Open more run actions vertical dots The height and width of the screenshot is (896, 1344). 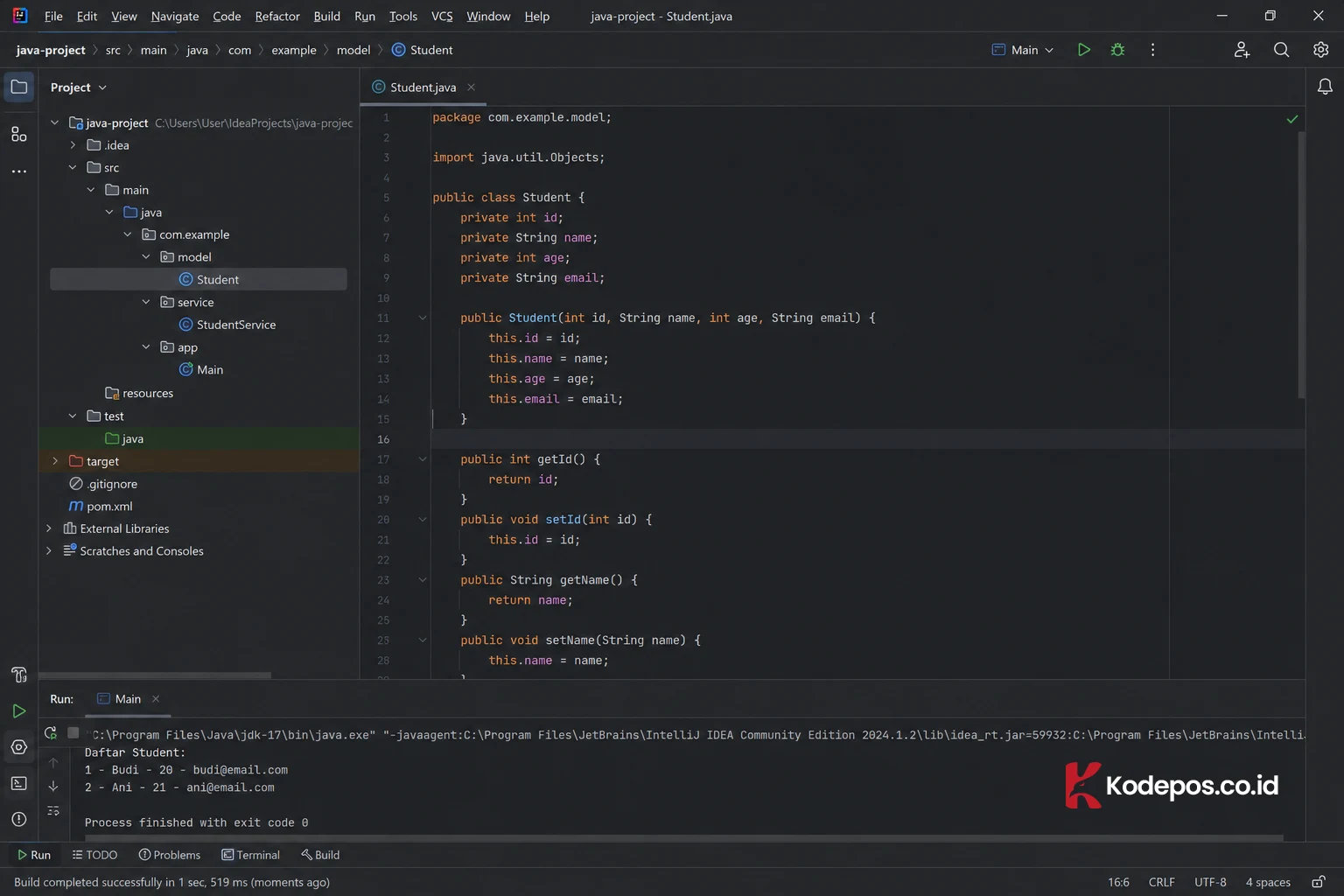tap(1152, 50)
